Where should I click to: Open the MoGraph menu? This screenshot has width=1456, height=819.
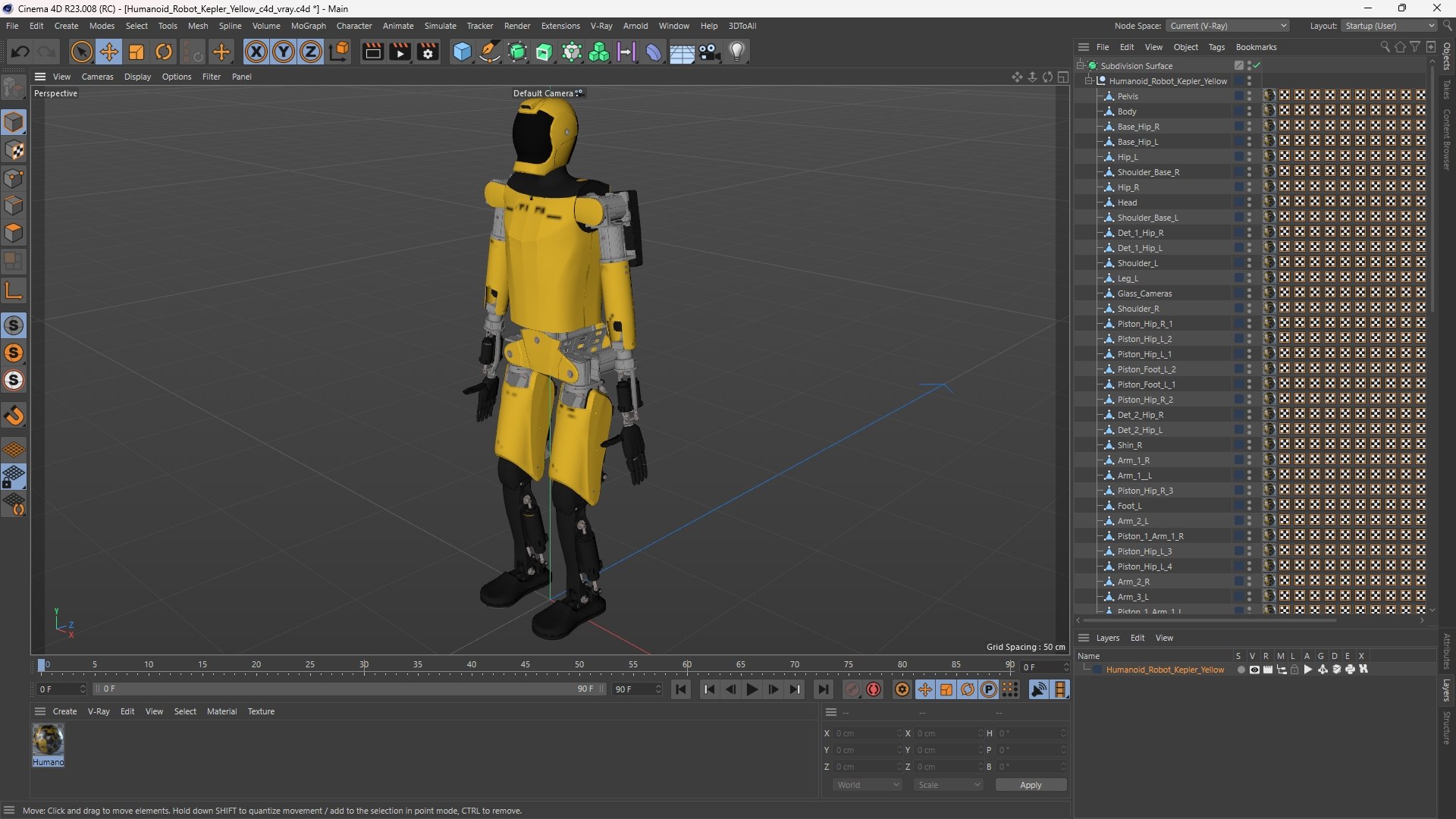point(308,26)
